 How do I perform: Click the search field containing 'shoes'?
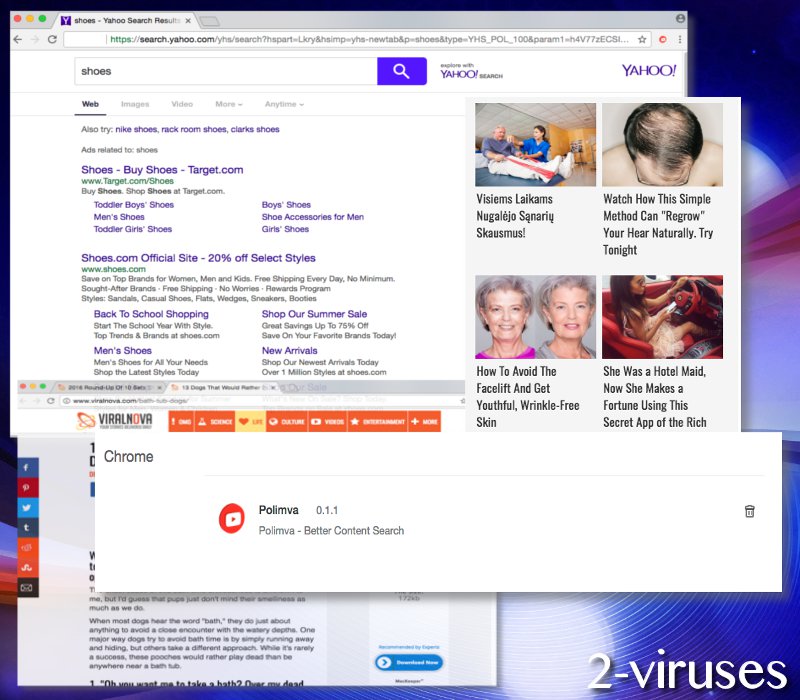pos(225,71)
